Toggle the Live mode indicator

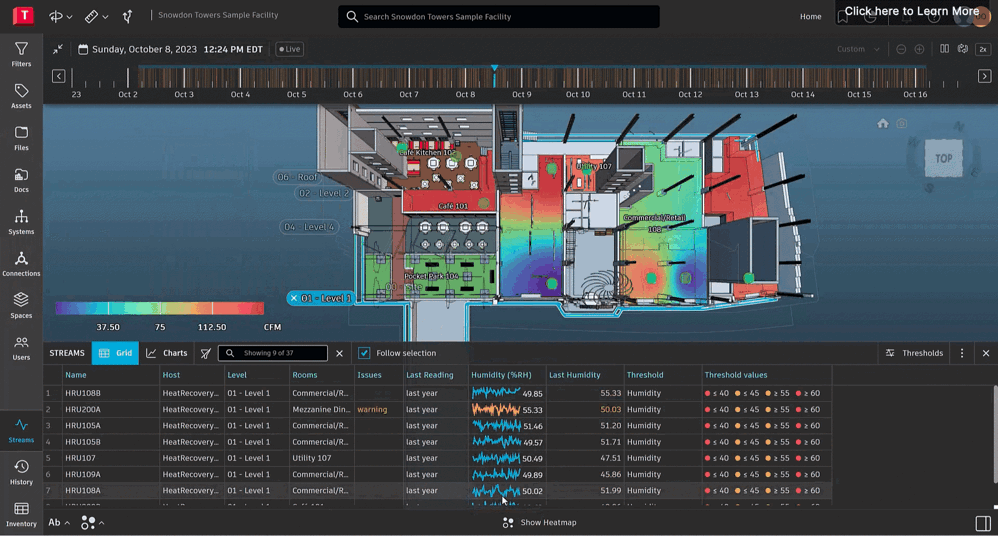click(290, 49)
